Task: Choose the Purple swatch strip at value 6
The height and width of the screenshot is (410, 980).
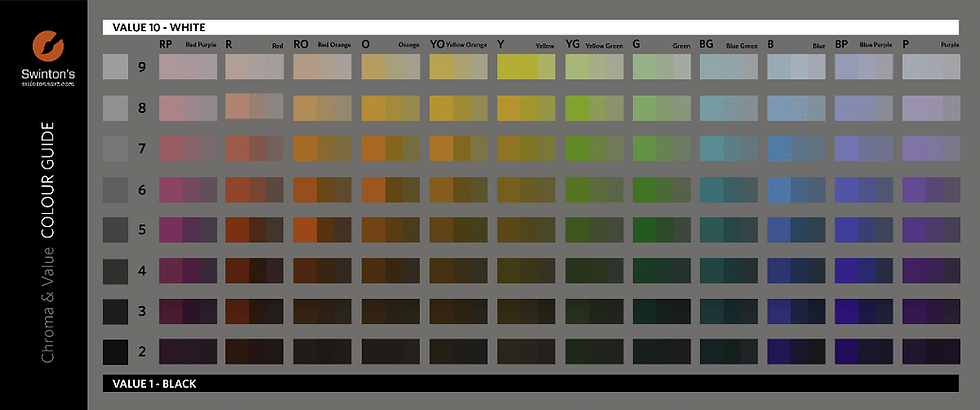Action: point(931,189)
